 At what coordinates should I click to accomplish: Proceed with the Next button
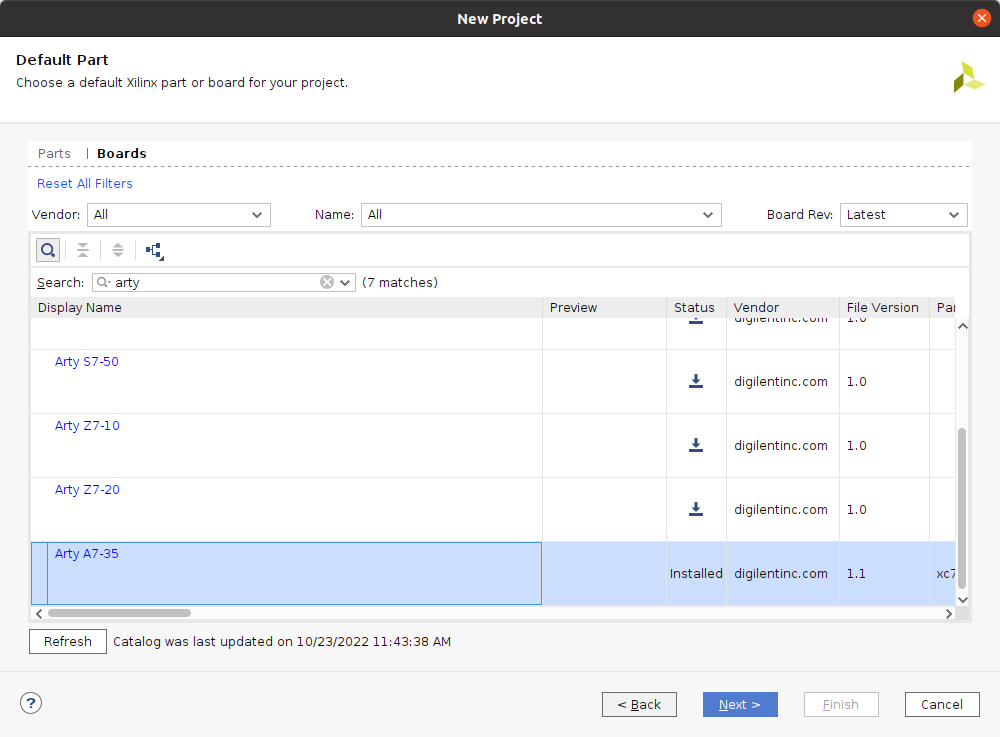740,705
